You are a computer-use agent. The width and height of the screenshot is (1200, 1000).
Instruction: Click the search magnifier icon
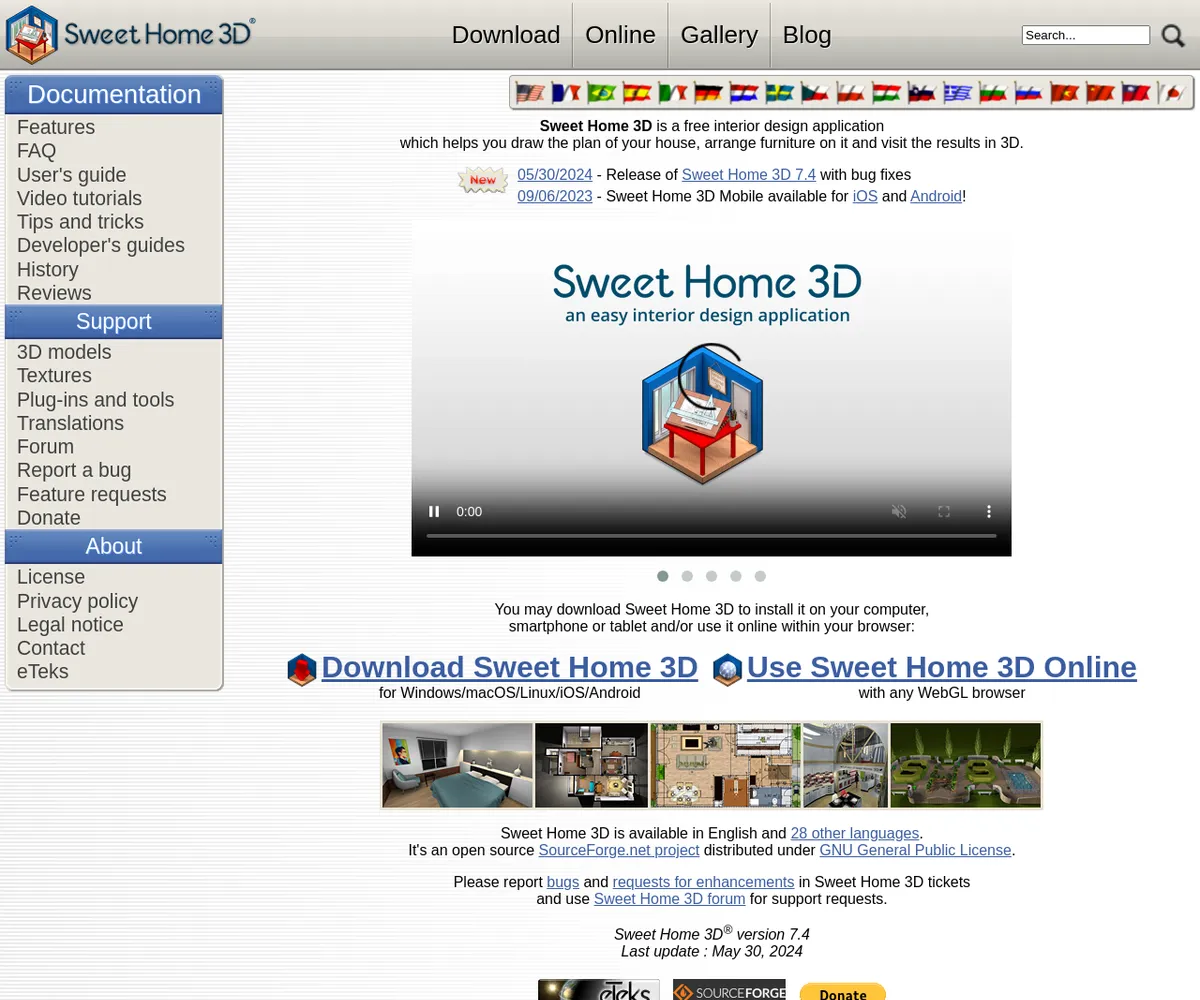[x=1173, y=36]
